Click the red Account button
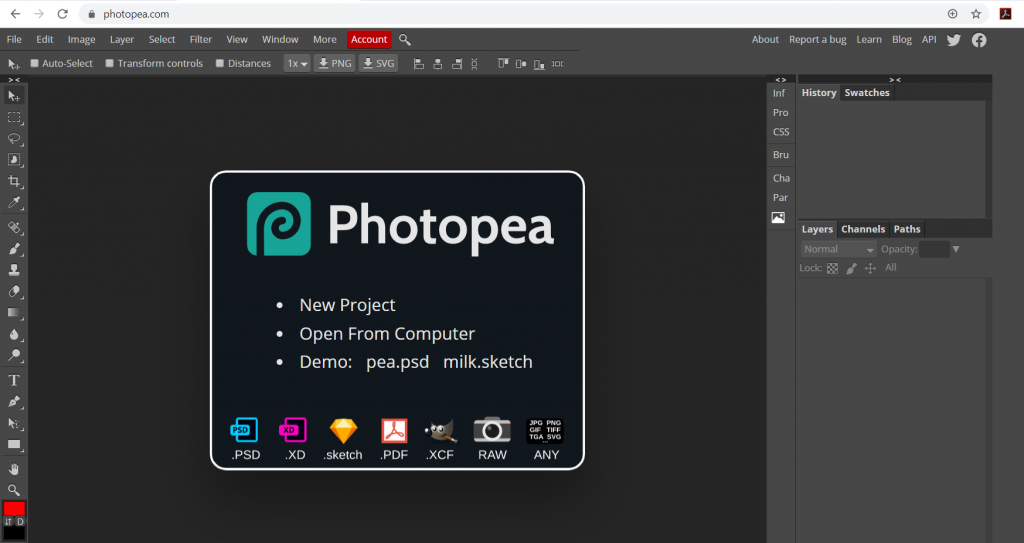The width and height of the screenshot is (1024, 543). 369,39
